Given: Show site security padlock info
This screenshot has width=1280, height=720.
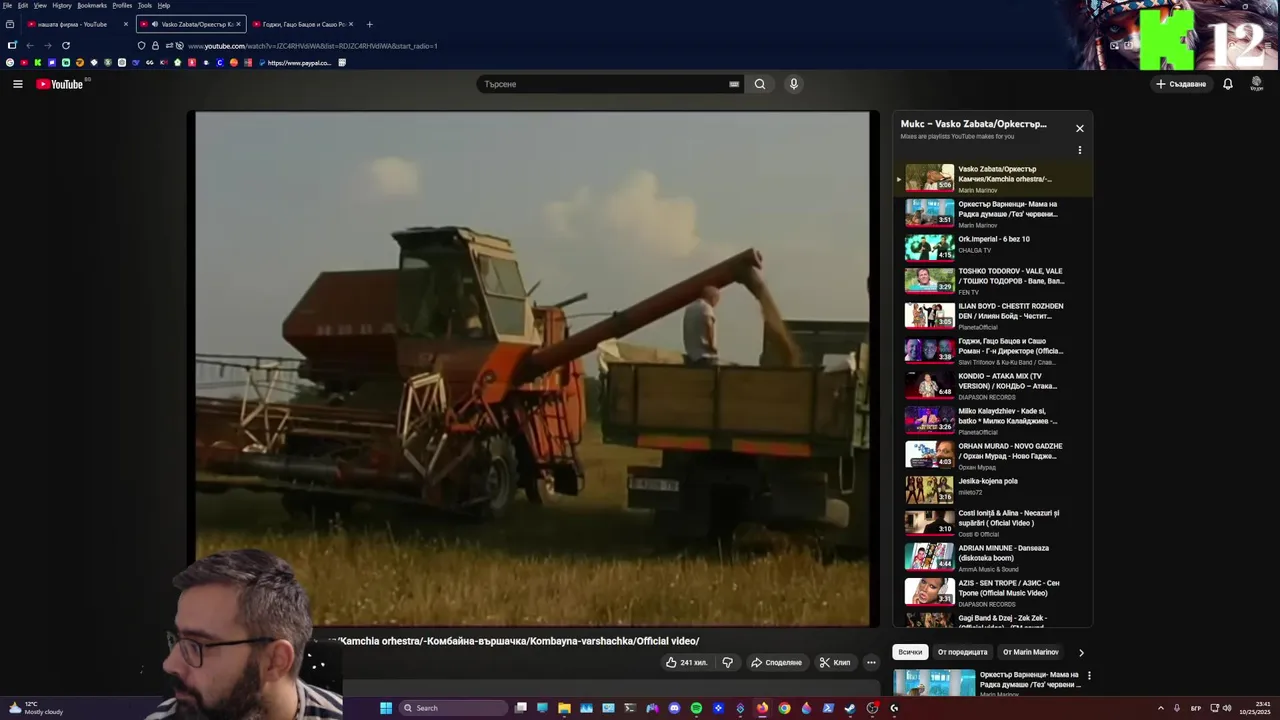Looking at the screenshot, I should tap(155, 45).
